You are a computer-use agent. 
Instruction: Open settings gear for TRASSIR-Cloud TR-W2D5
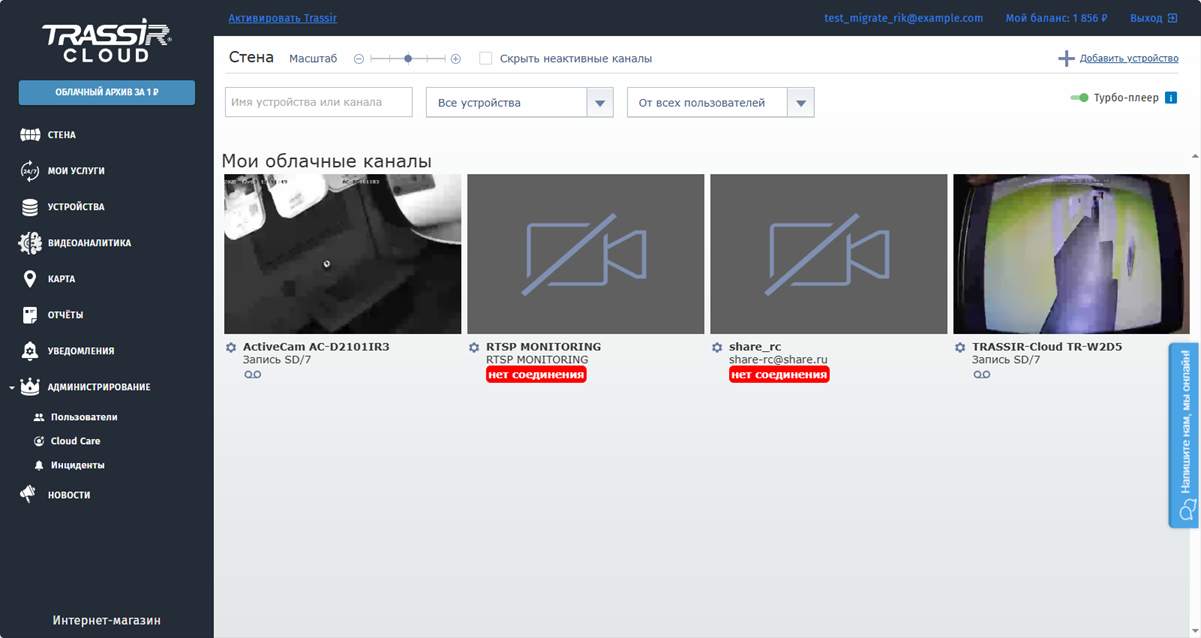(960, 347)
